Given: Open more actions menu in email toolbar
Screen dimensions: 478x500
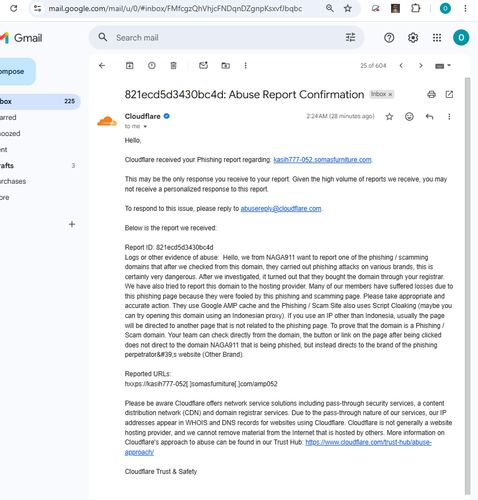Looking at the screenshot, I should point(246,66).
